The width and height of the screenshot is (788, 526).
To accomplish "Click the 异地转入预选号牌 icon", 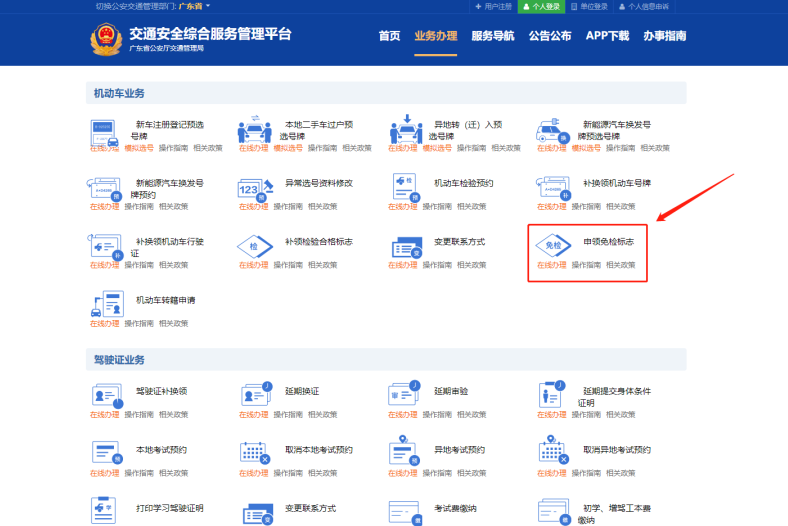I will 406,130.
